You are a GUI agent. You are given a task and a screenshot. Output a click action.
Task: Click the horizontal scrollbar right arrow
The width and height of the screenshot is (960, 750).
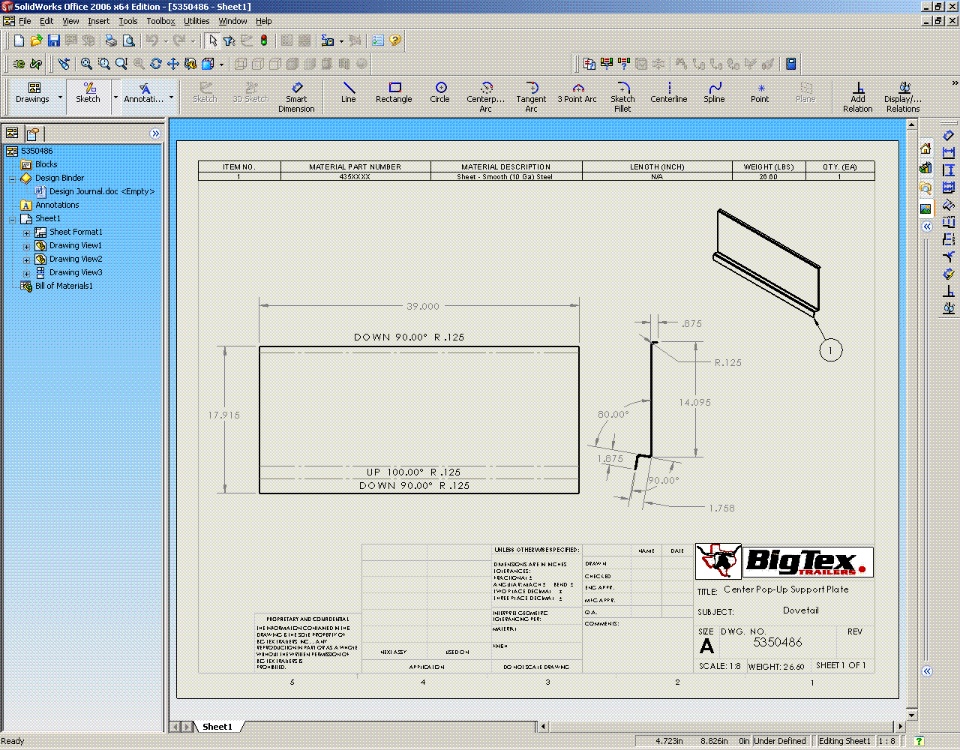[899, 727]
